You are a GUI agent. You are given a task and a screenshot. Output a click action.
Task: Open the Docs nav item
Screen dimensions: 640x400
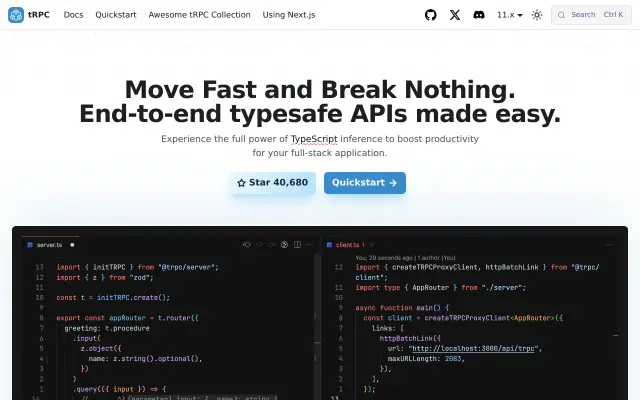point(73,15)
